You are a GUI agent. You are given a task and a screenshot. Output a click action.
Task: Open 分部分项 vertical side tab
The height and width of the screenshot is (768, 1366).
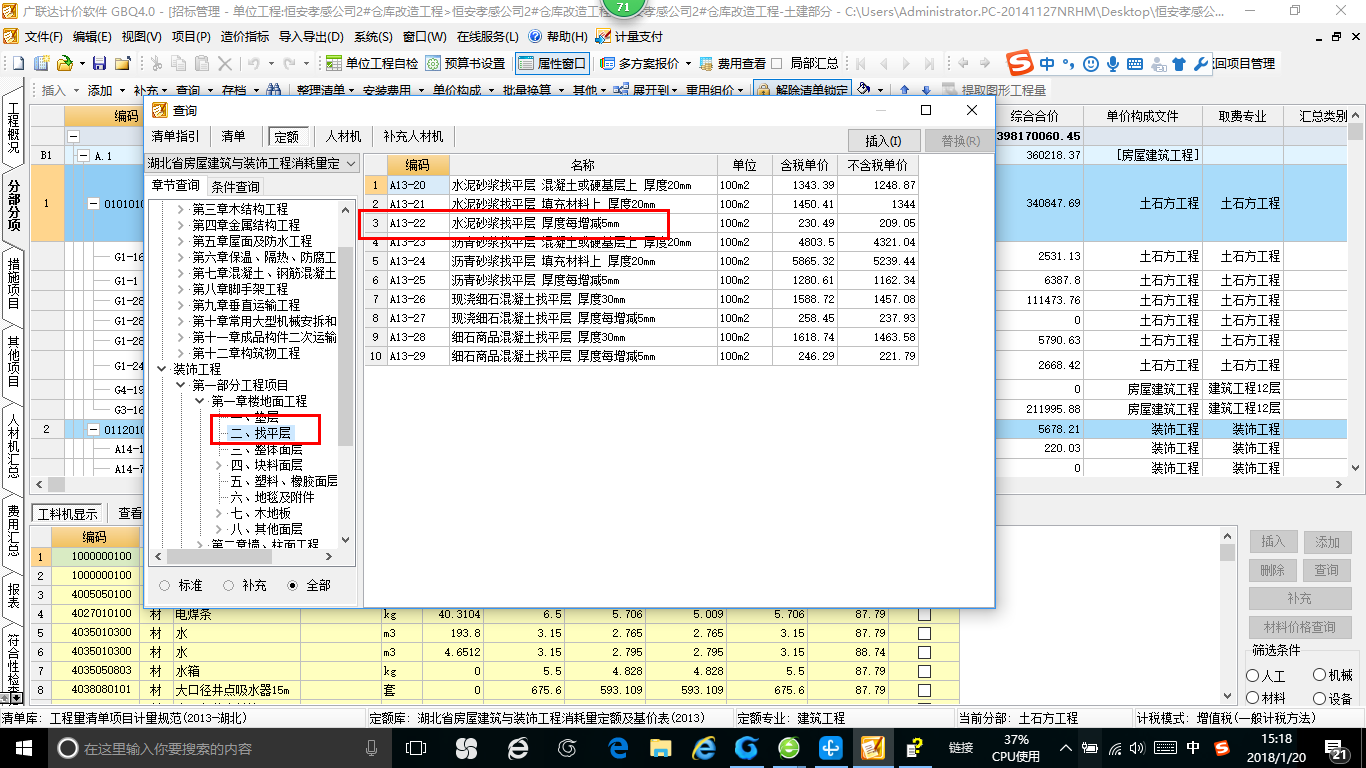tap(14, 205)
